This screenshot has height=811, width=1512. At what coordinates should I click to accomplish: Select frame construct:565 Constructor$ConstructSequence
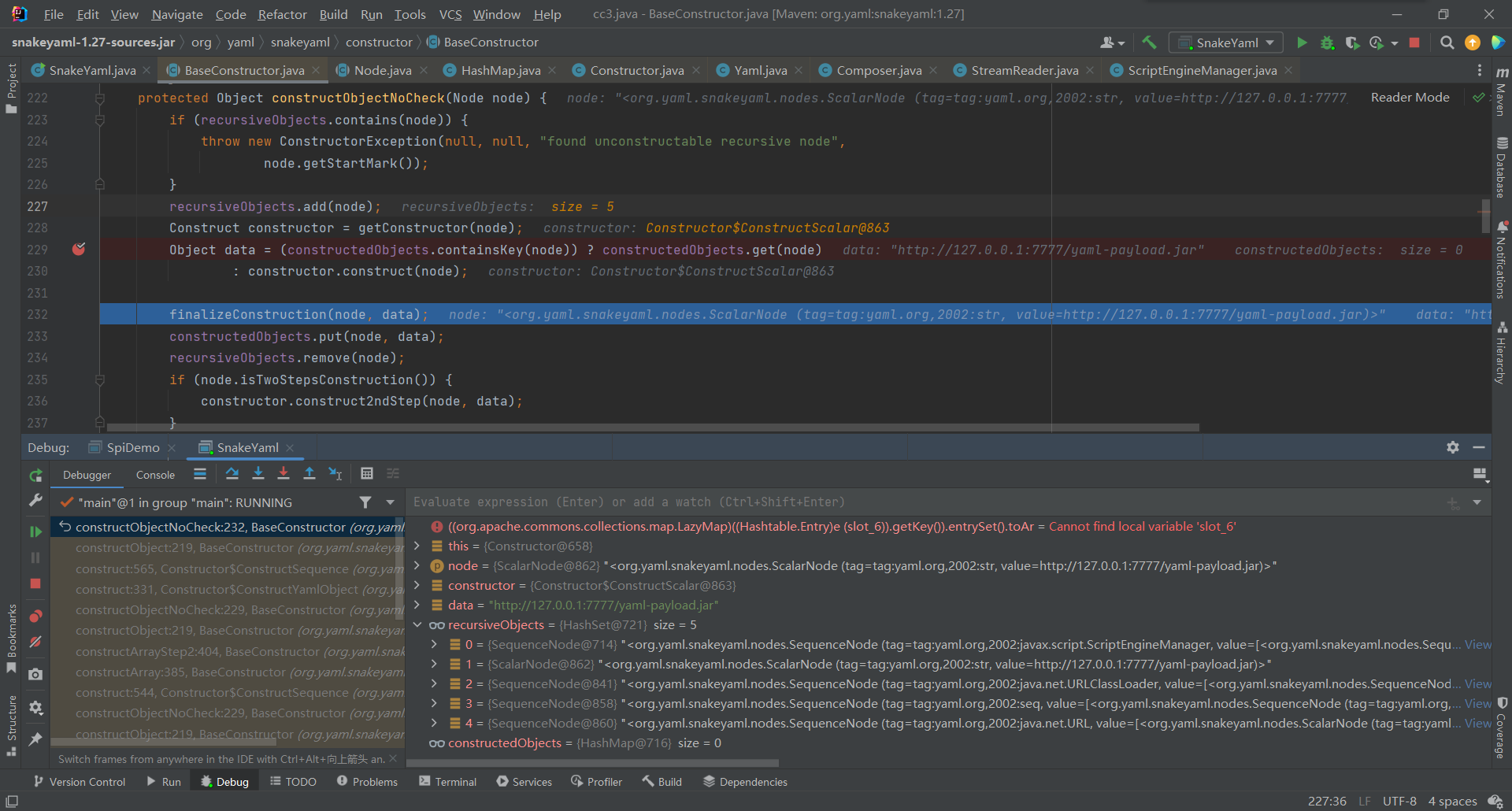coord(239,568)
